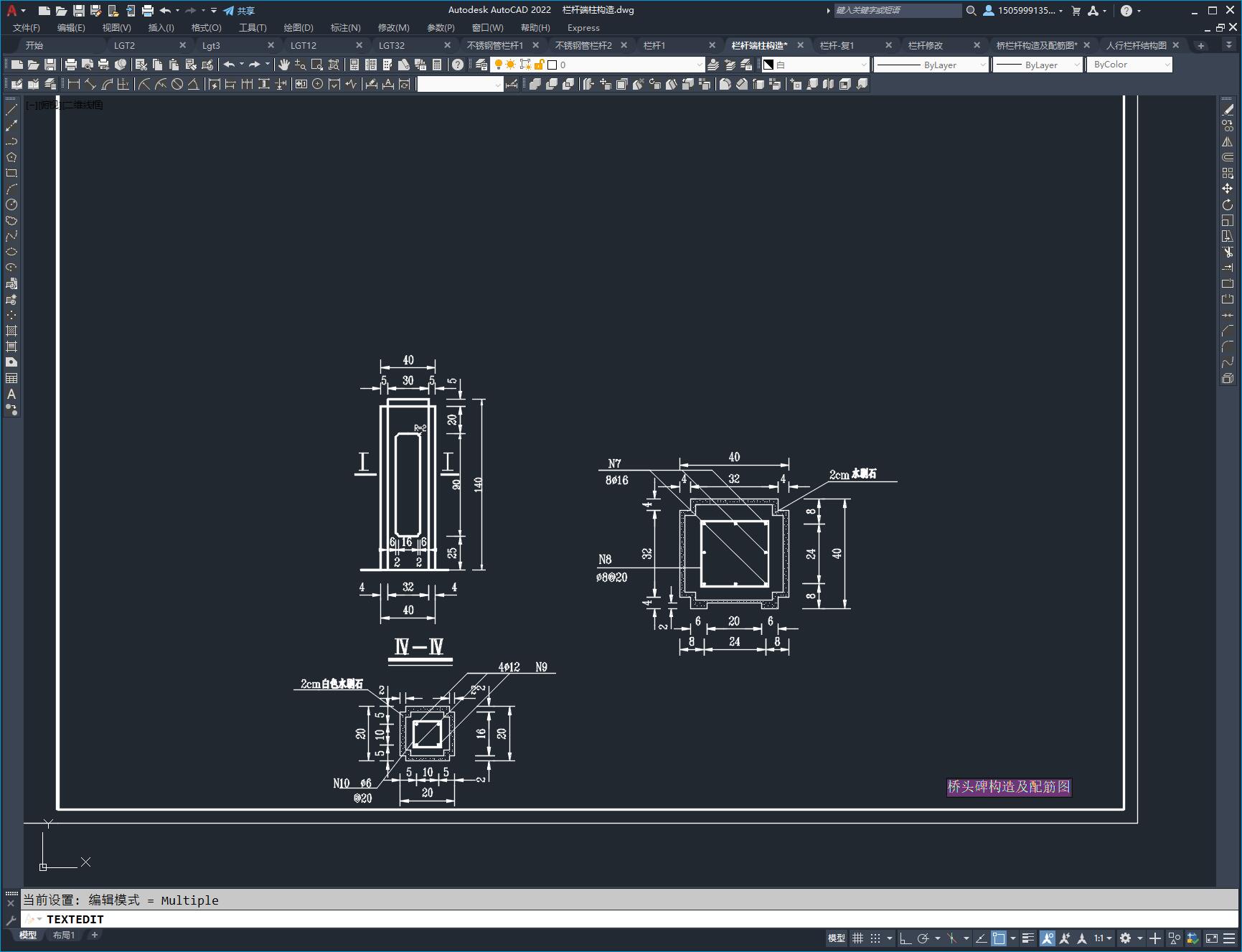Toggle isometric drafting in the status bar
The image size is (1242, 952).
[x=952, y=938]
